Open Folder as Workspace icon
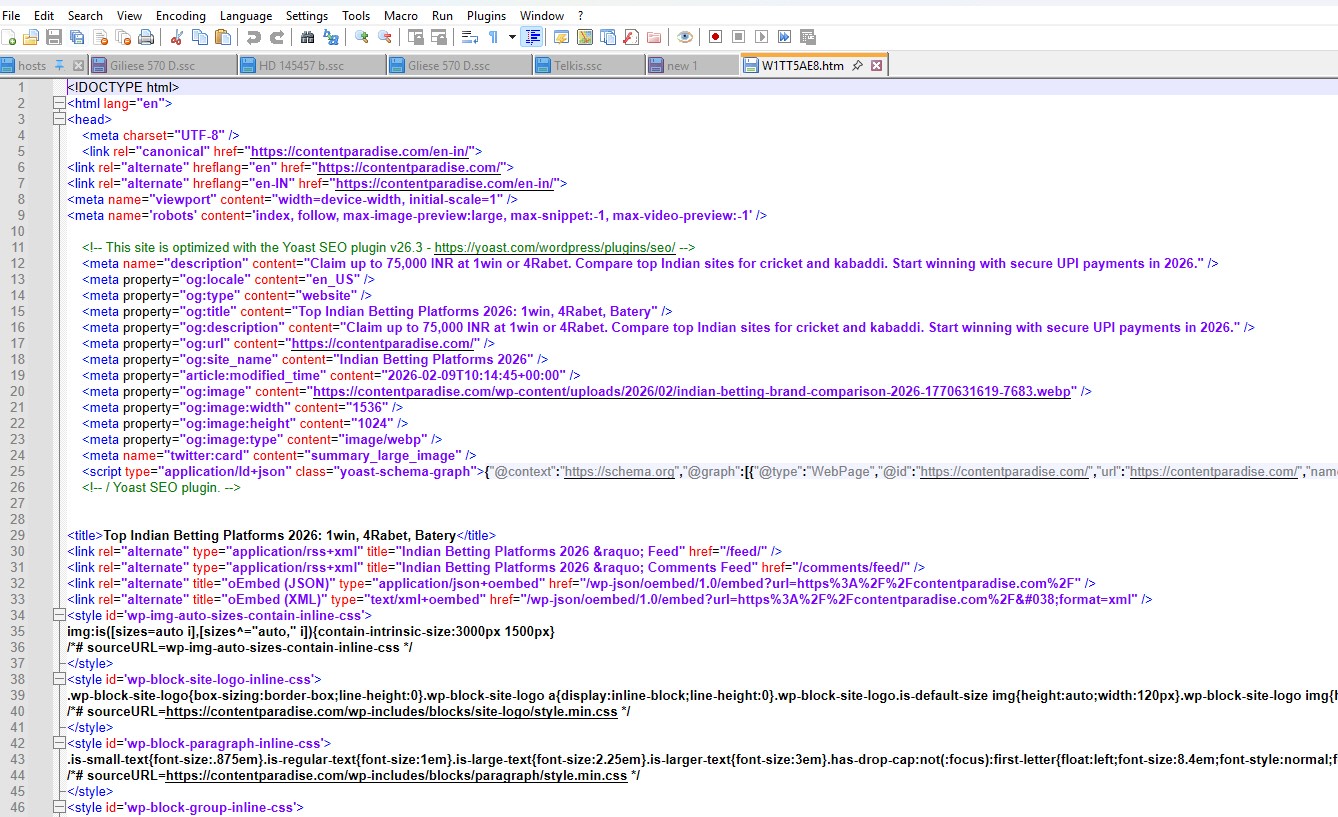The image size is (1338, 817). point(654,37)
